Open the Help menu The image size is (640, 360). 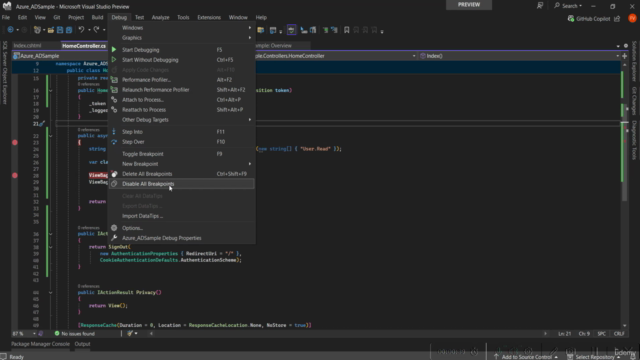pyautogui.click(x=261, y=18)
